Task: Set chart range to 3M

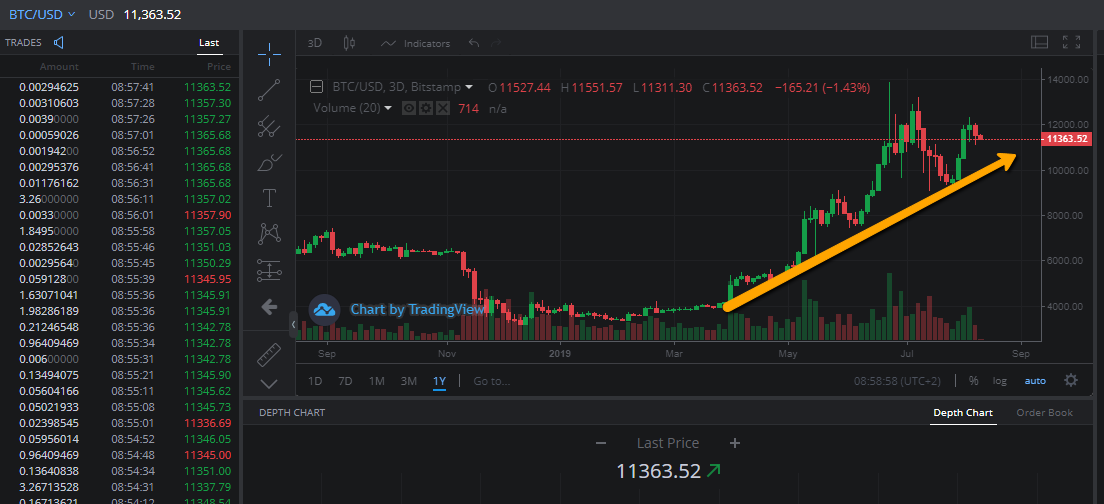Action: 408,381
